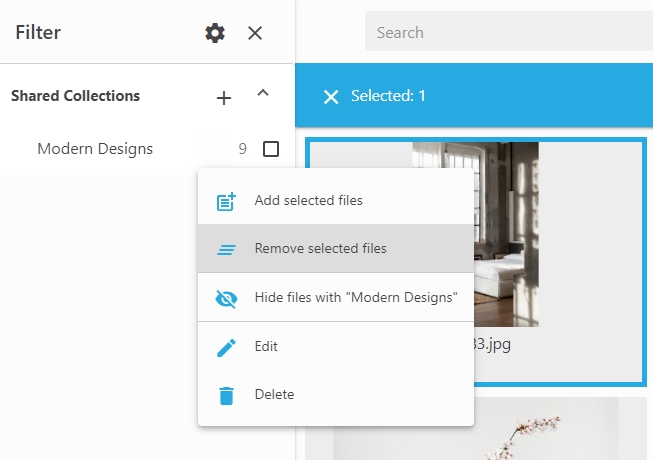Close the Filter panel
The height and width of the screenshot is (460, 653).
click(255, 33)
